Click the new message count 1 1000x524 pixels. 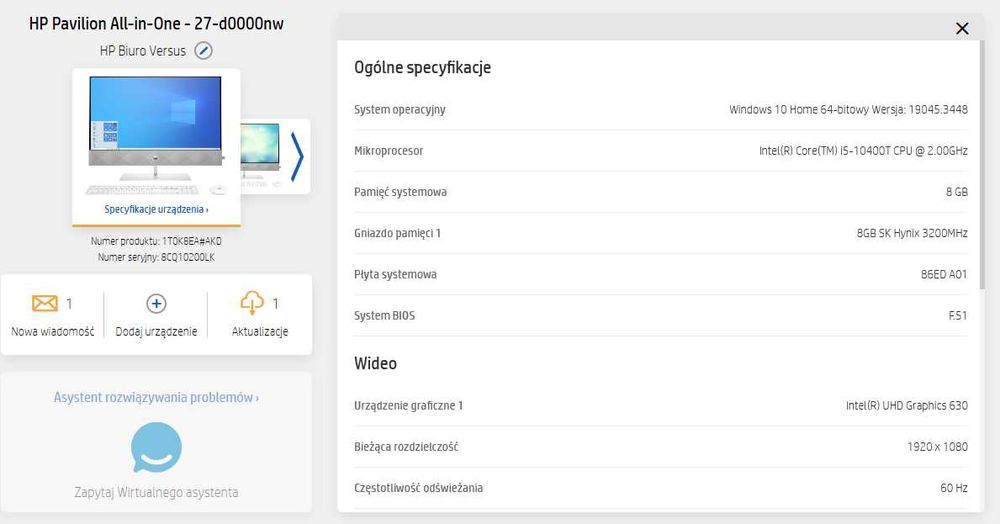(x=69, y=303)
